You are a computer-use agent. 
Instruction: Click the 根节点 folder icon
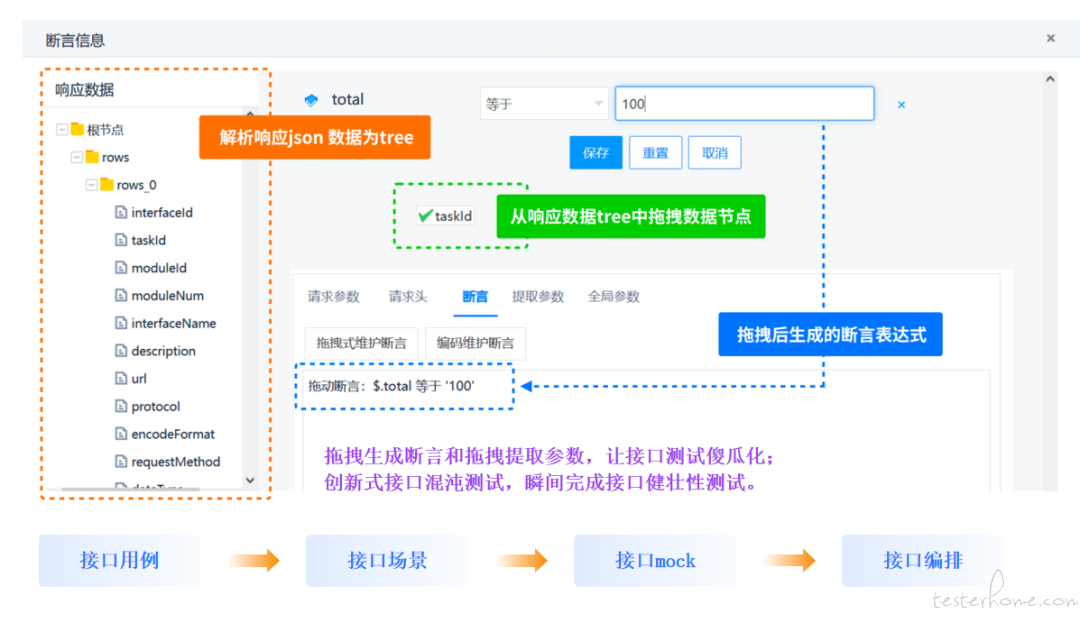point(77,129)
